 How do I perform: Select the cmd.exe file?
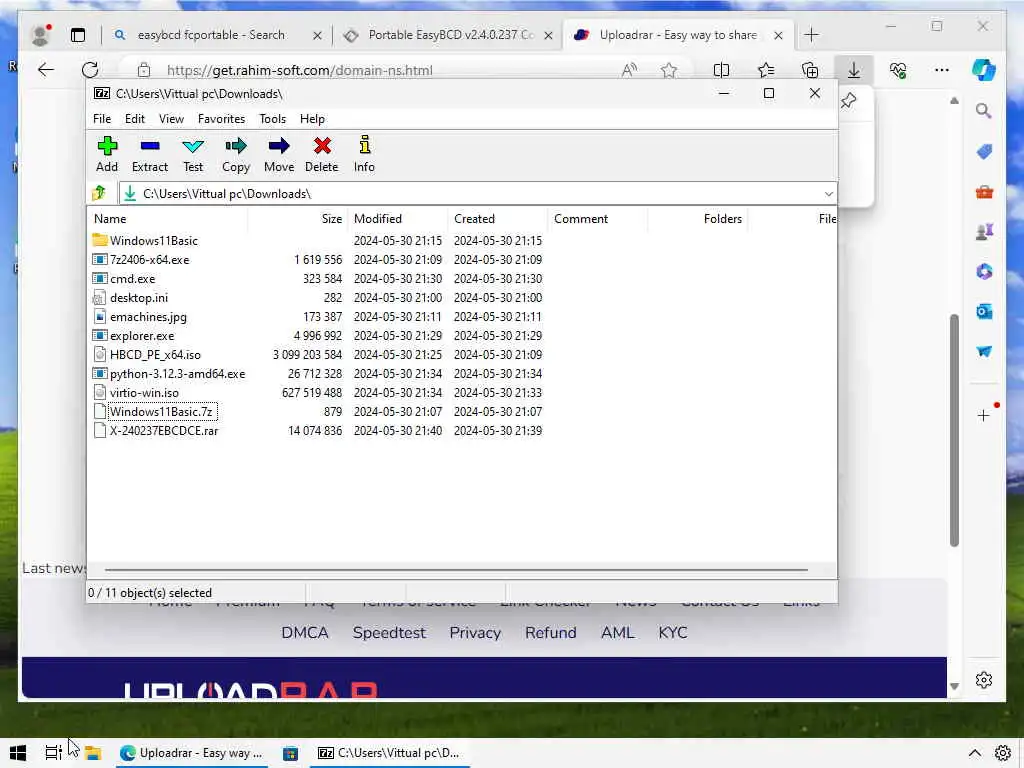pos(462,278)
